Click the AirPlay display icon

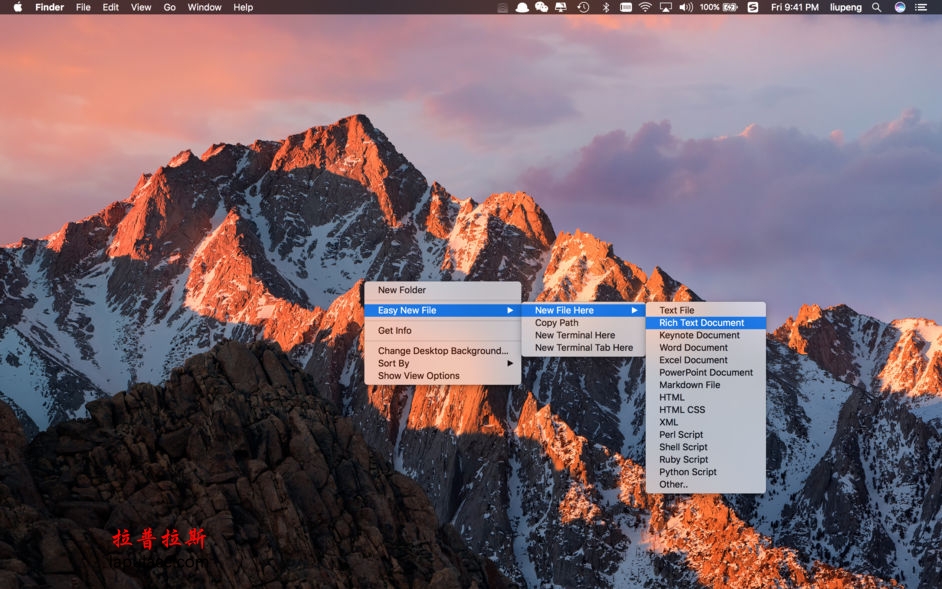pos(665,7)
